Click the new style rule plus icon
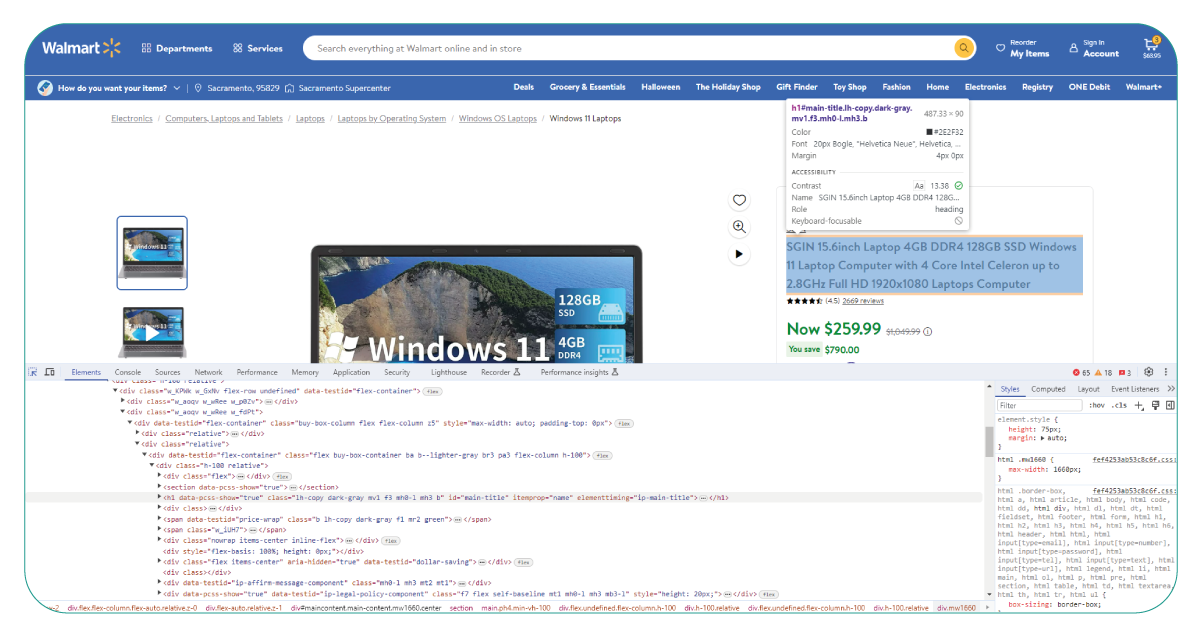 coord(1139,405)
